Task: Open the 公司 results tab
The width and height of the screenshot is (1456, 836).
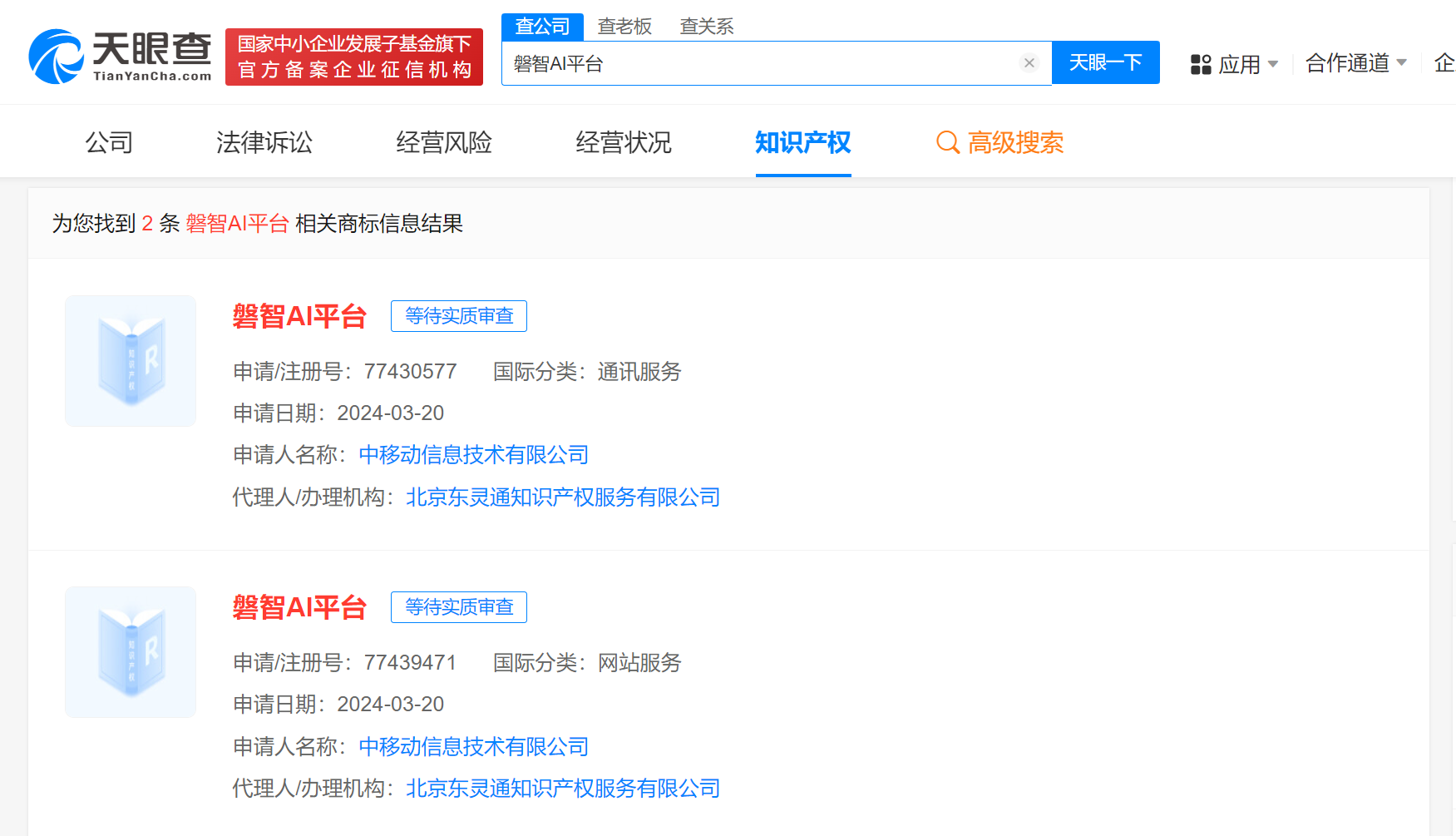Action: [x=109, y=142]
